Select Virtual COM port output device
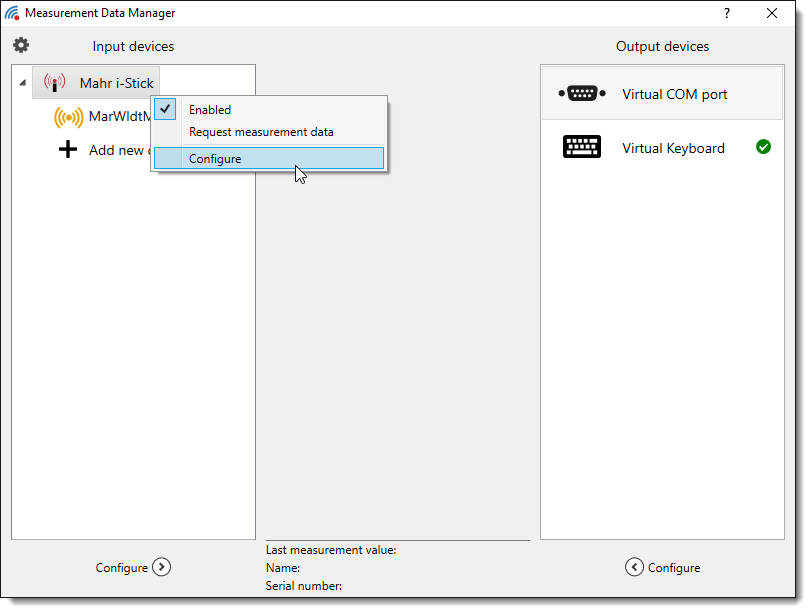811x613 pixels. point(674,94)
